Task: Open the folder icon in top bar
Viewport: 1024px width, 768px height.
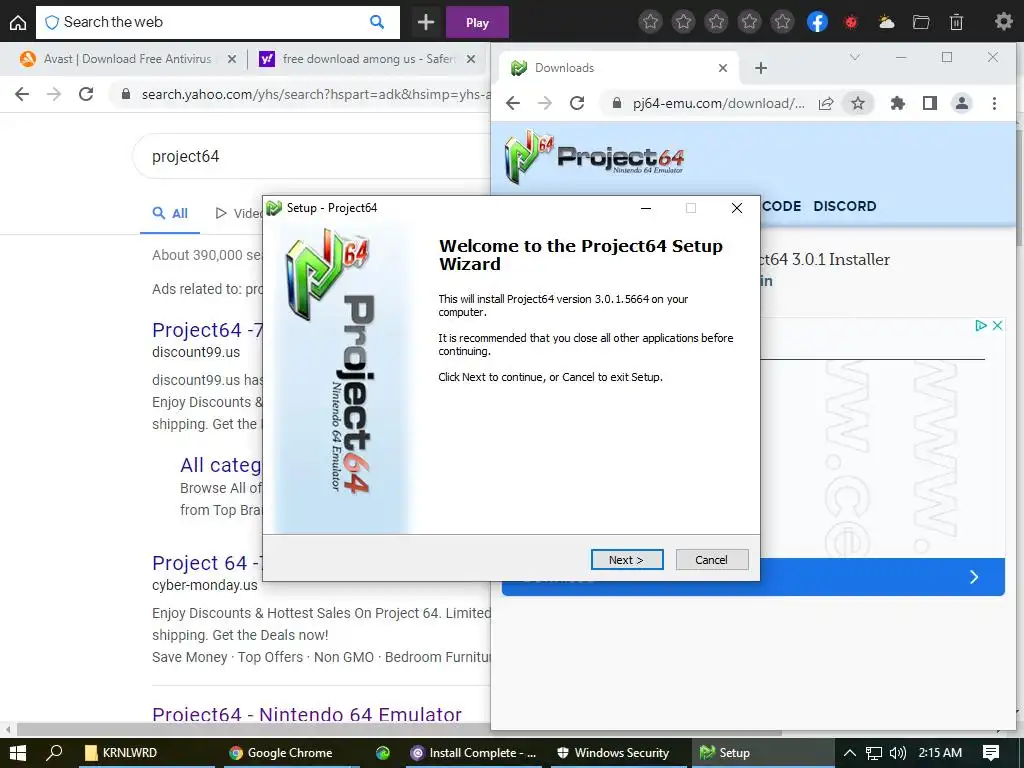Action: tap(921, 22)
